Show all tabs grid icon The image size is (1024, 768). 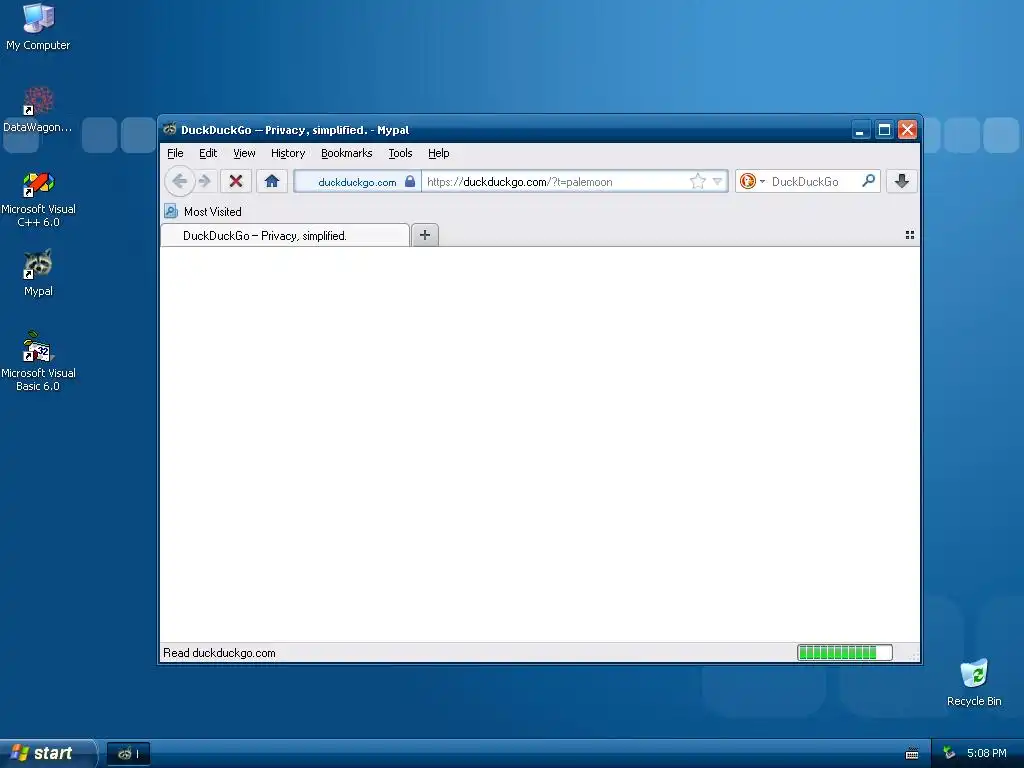[910, 235]
